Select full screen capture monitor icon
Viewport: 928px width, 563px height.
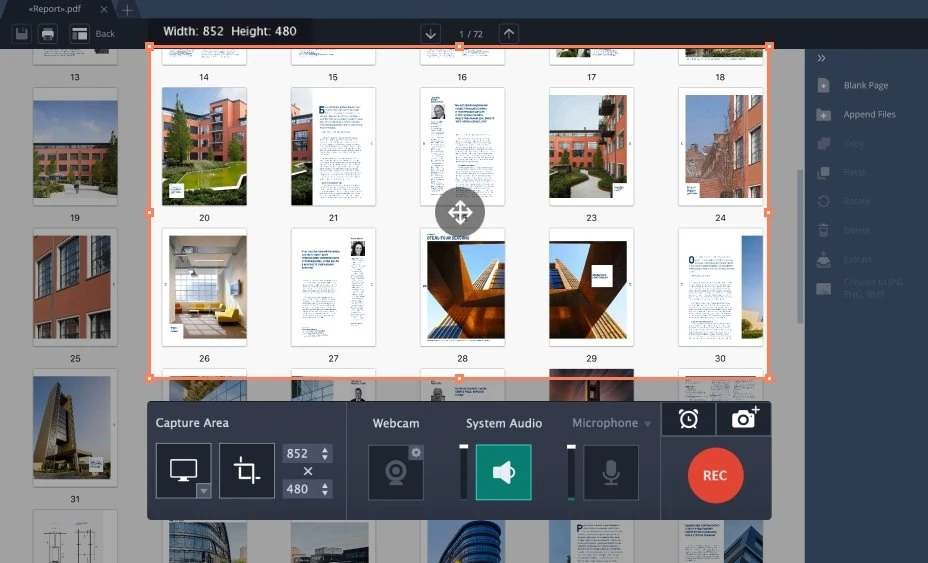[182, 467]
